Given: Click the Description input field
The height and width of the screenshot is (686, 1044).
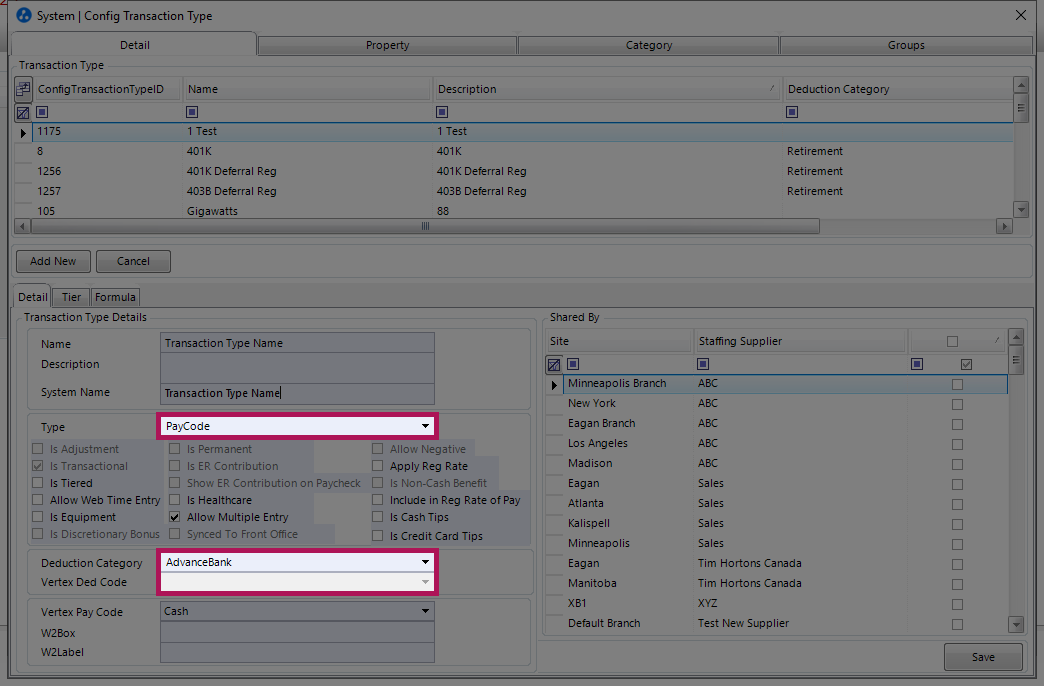Looking at the screenshot, I should pos(297,368).
